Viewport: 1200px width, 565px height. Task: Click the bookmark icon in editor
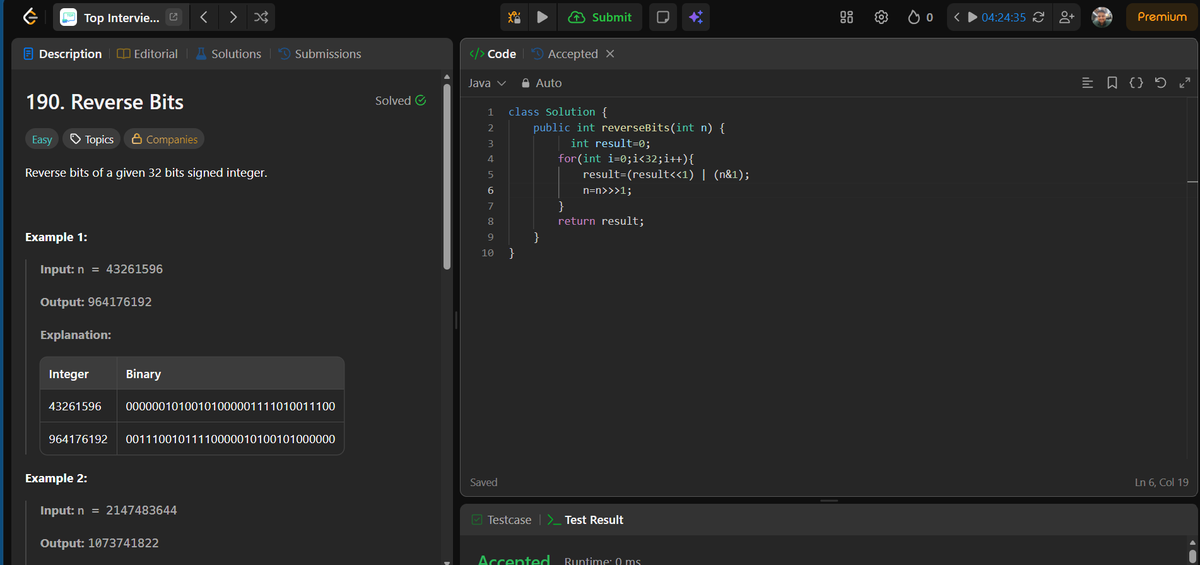tap(1112, 83)
